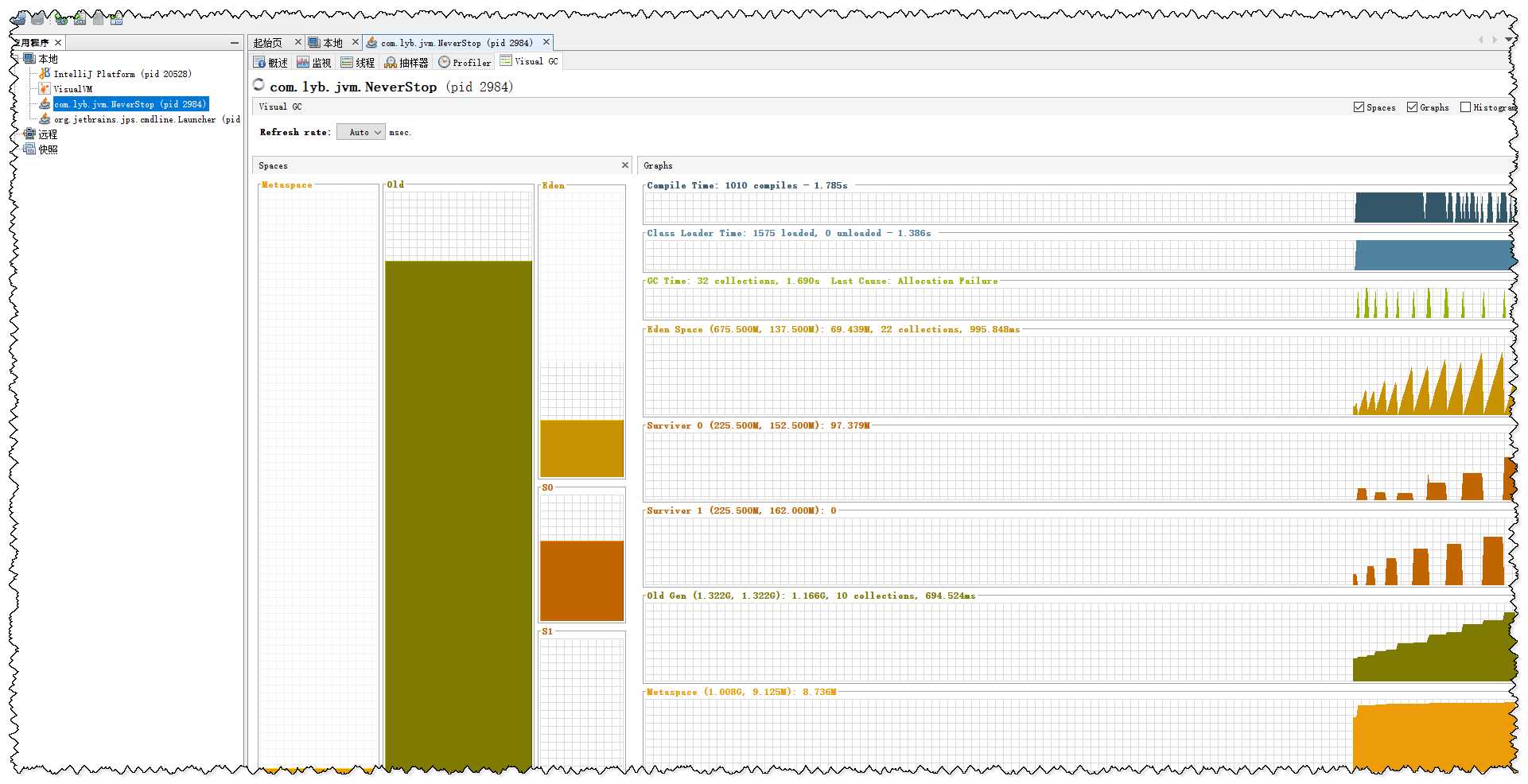Close the com.lyb.jvm.NeverStop (pid 2984) tab

[x=546, y=42]
